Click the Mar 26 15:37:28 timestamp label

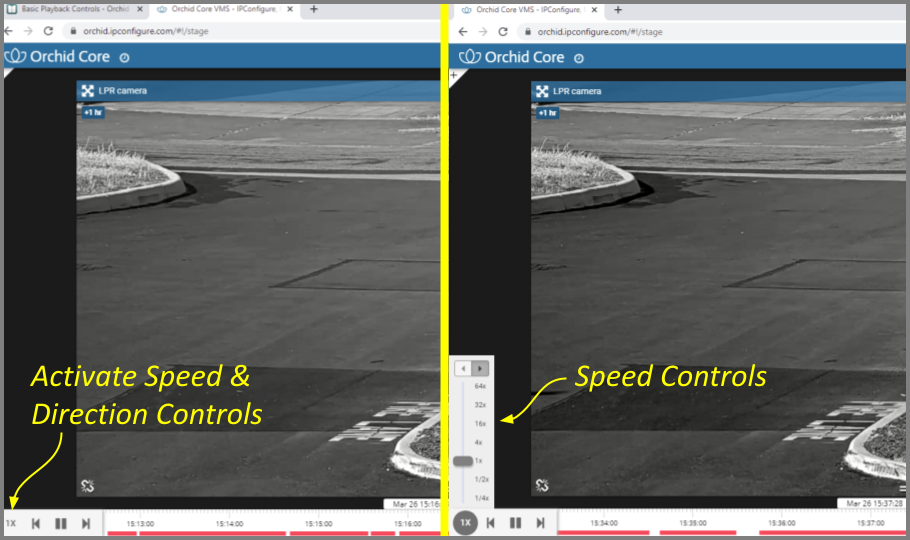[x=872, y=503]
